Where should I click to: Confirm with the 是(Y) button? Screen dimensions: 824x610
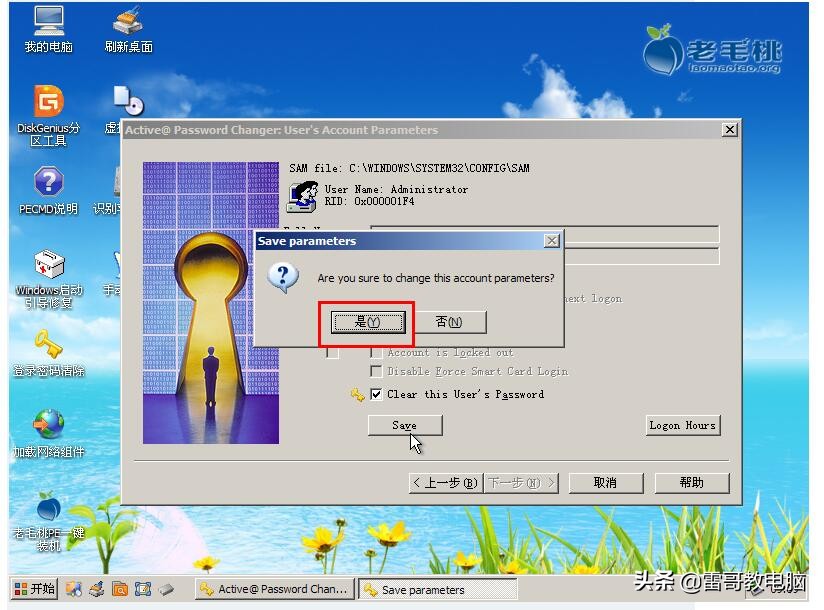[368, 322]
